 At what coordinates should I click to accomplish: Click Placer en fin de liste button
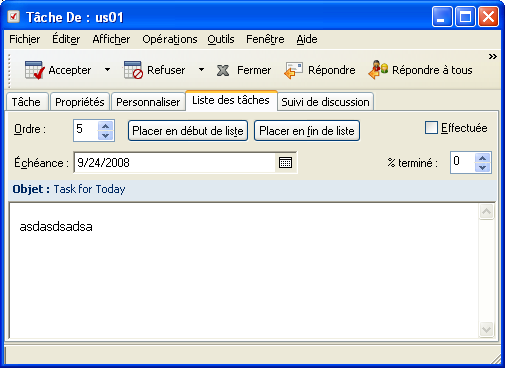307,131
